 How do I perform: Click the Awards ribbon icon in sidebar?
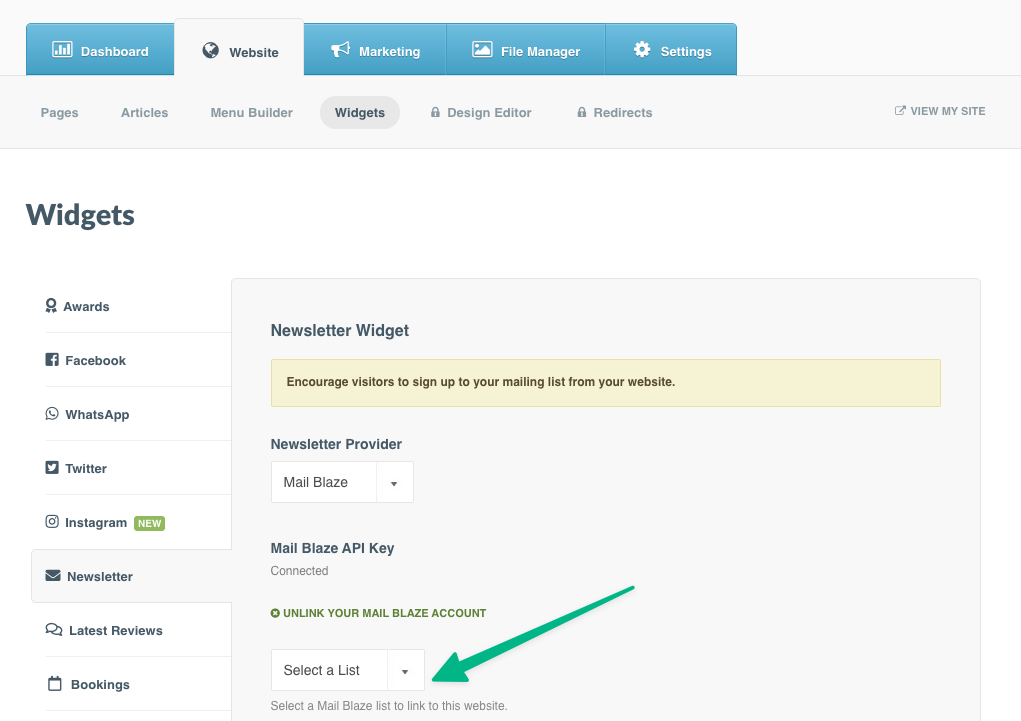(x=51, y=306)
